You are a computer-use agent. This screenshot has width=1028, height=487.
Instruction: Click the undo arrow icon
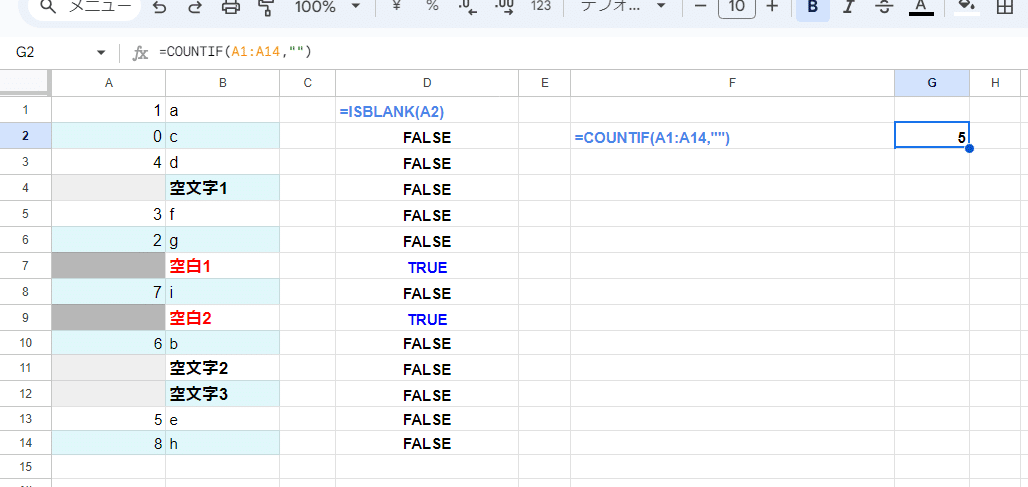tap(158, 7)
